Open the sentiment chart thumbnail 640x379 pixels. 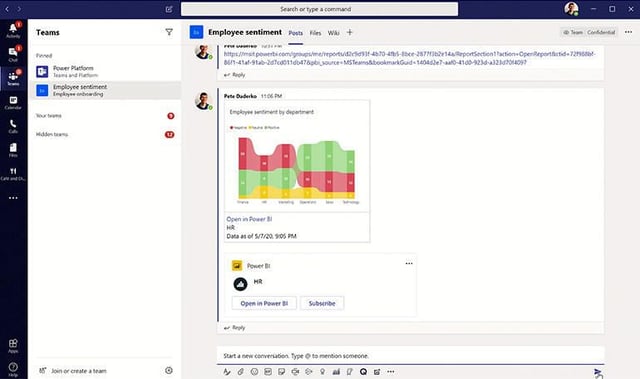click(297, 156)
